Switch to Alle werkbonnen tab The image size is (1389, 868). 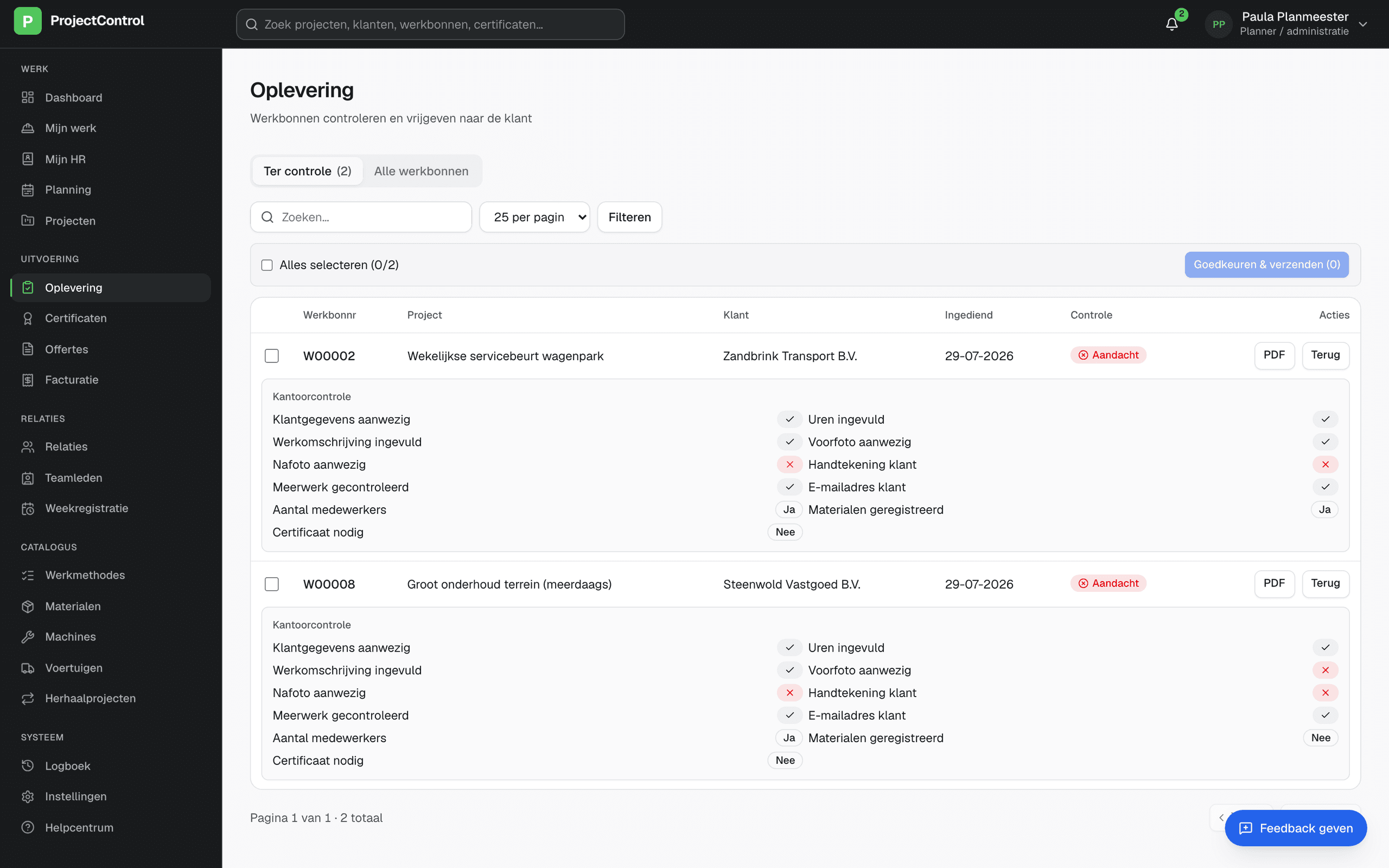[x=421, y=171]
